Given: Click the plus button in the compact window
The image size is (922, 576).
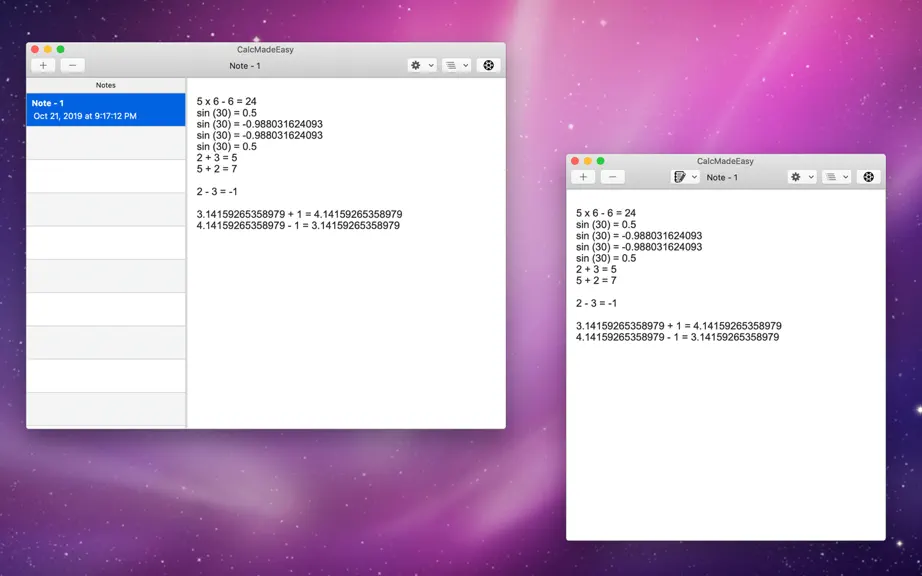Looking at the screenshot, I should click(583, 177).
